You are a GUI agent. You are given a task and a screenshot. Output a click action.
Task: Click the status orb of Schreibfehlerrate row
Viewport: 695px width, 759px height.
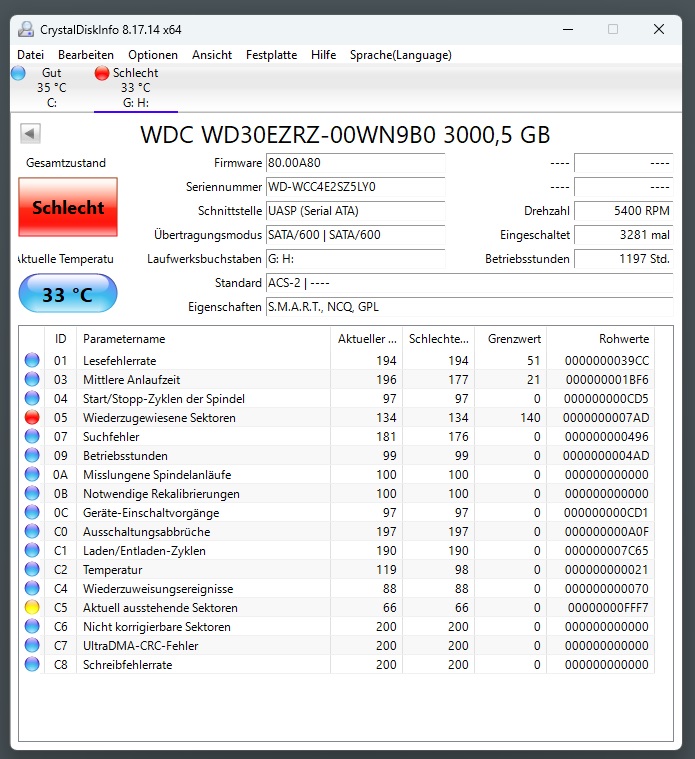[x=32, y=665]
